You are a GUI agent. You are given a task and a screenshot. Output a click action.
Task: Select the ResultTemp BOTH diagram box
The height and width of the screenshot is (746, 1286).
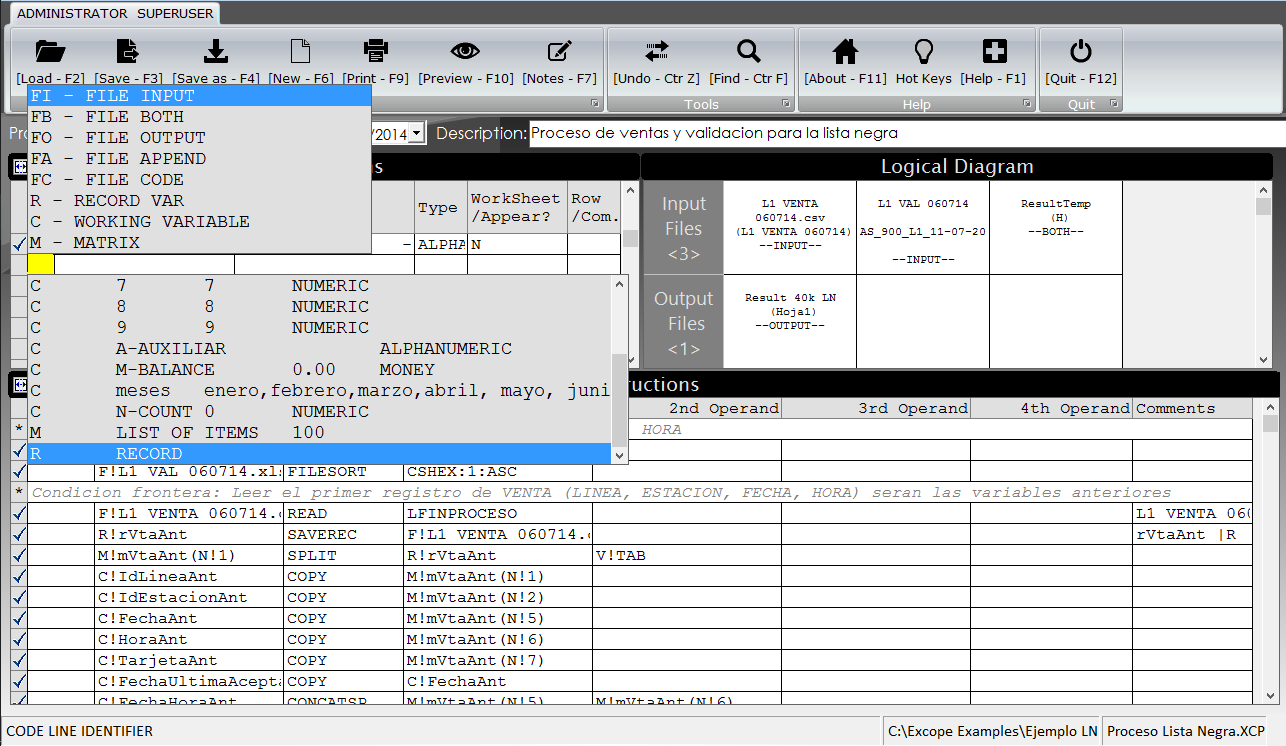click(x=1056, y=227)
